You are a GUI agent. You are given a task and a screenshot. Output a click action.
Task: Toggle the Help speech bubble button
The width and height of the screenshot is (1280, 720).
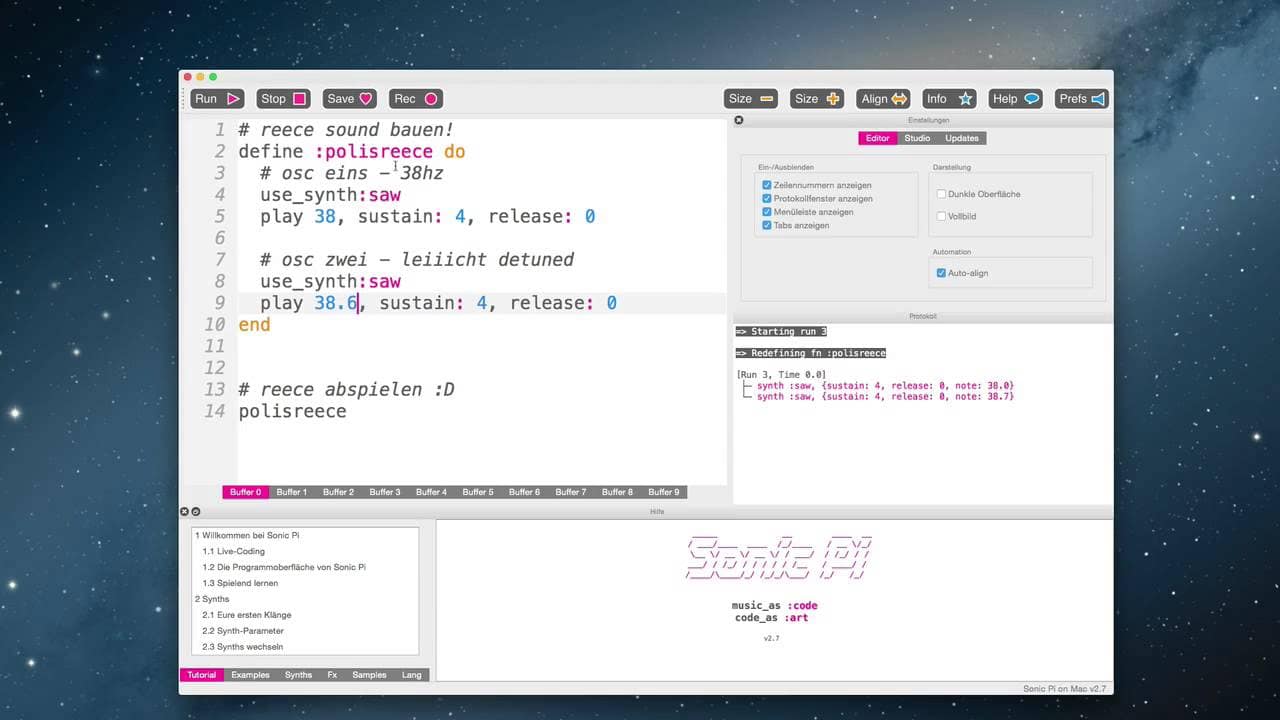(1015, 99)
